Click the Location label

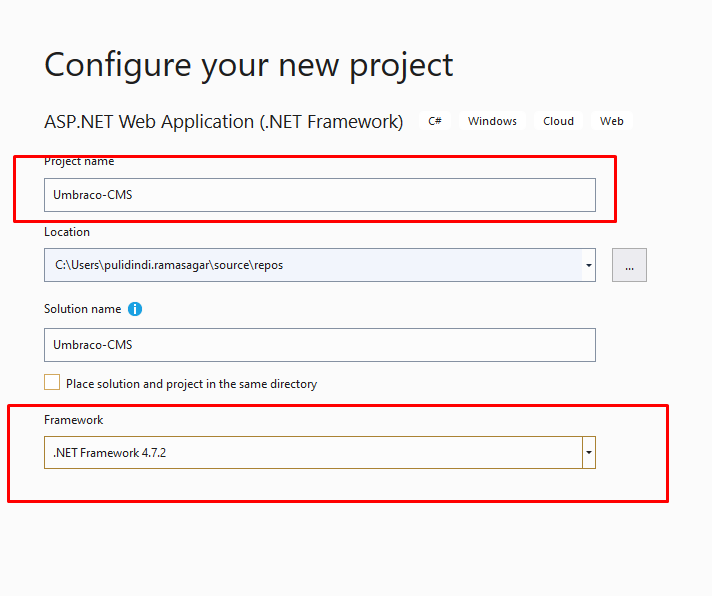(67, 232)
